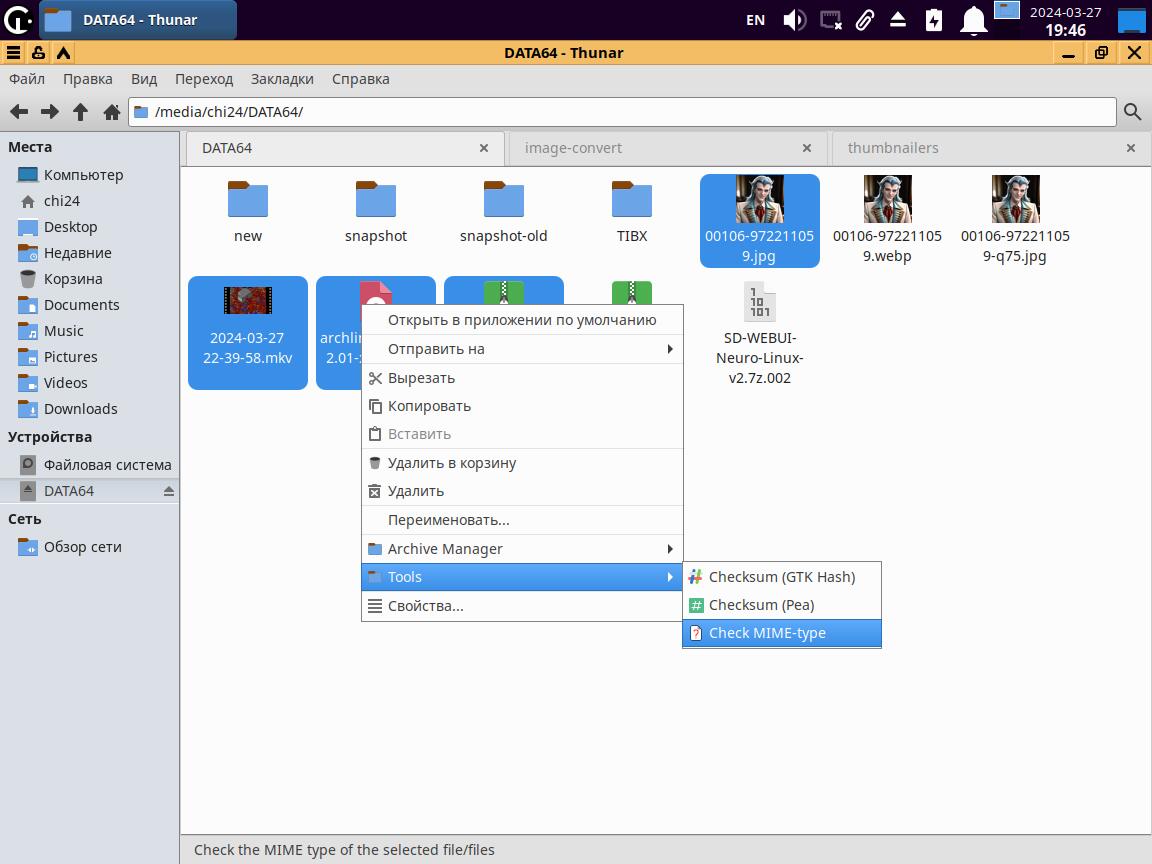This screenshot has height=864, width=1152.
Task: Close the DATA64 tab
Action: tap(484, 148)
